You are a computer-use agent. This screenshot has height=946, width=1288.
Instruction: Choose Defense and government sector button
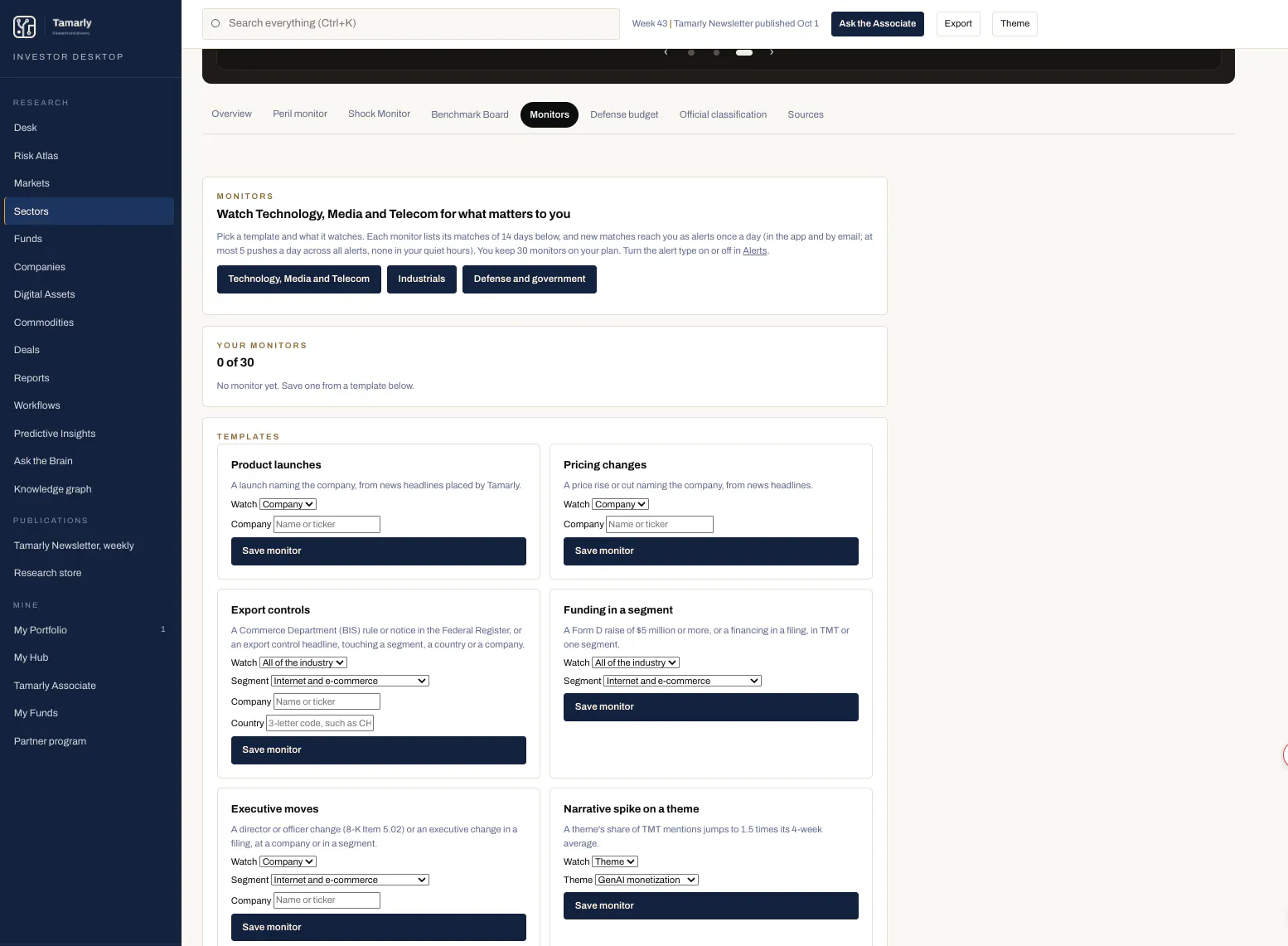tap(530, 279)
